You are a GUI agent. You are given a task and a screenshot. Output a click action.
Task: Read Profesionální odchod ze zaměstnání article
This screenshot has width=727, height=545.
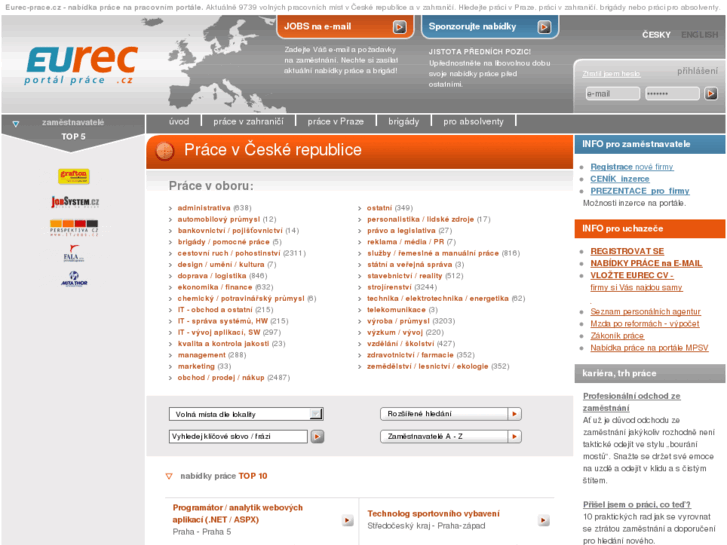[631, 402]
